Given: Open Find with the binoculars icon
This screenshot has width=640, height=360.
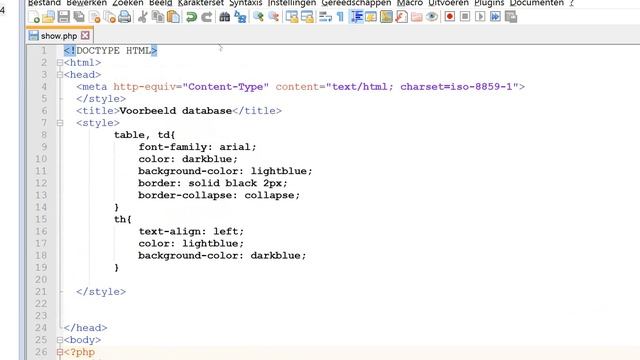Looking at the screenshot, I should pos(224,17).
